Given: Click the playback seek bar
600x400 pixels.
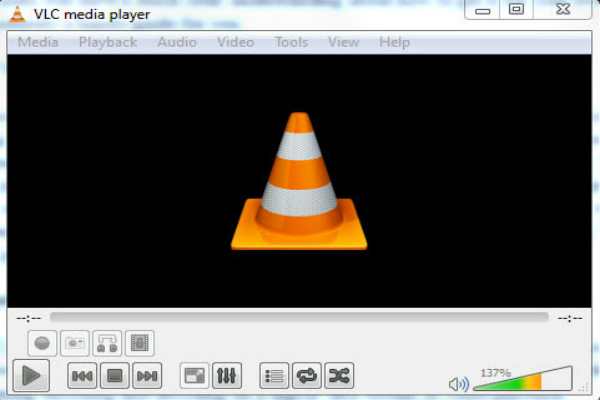Looking at the screenshot, I should (299, 318).
